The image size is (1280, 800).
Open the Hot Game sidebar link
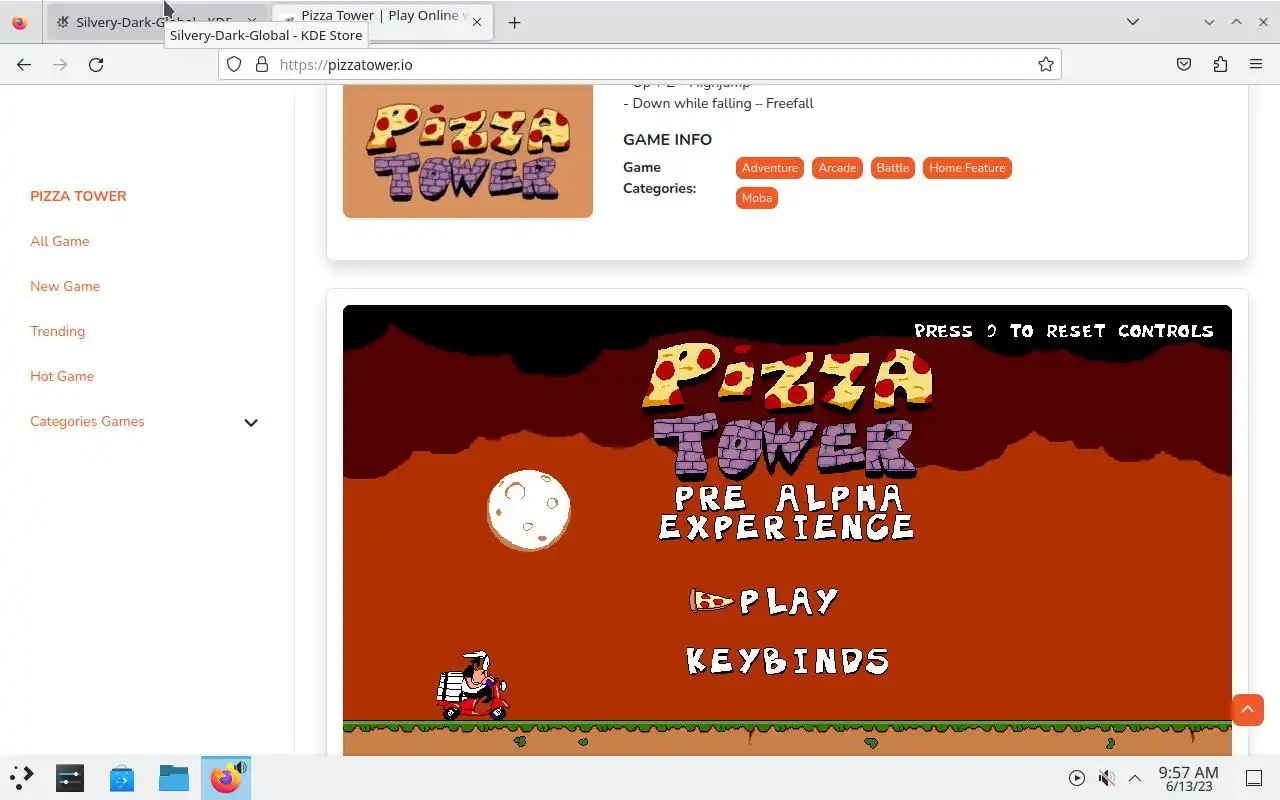tap(62, 376)
